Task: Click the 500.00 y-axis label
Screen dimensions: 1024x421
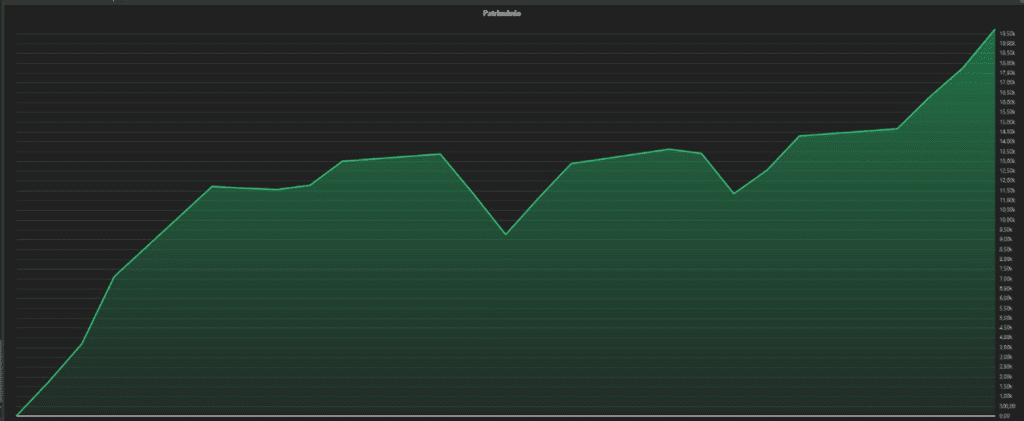Action: click(1006, 406)
